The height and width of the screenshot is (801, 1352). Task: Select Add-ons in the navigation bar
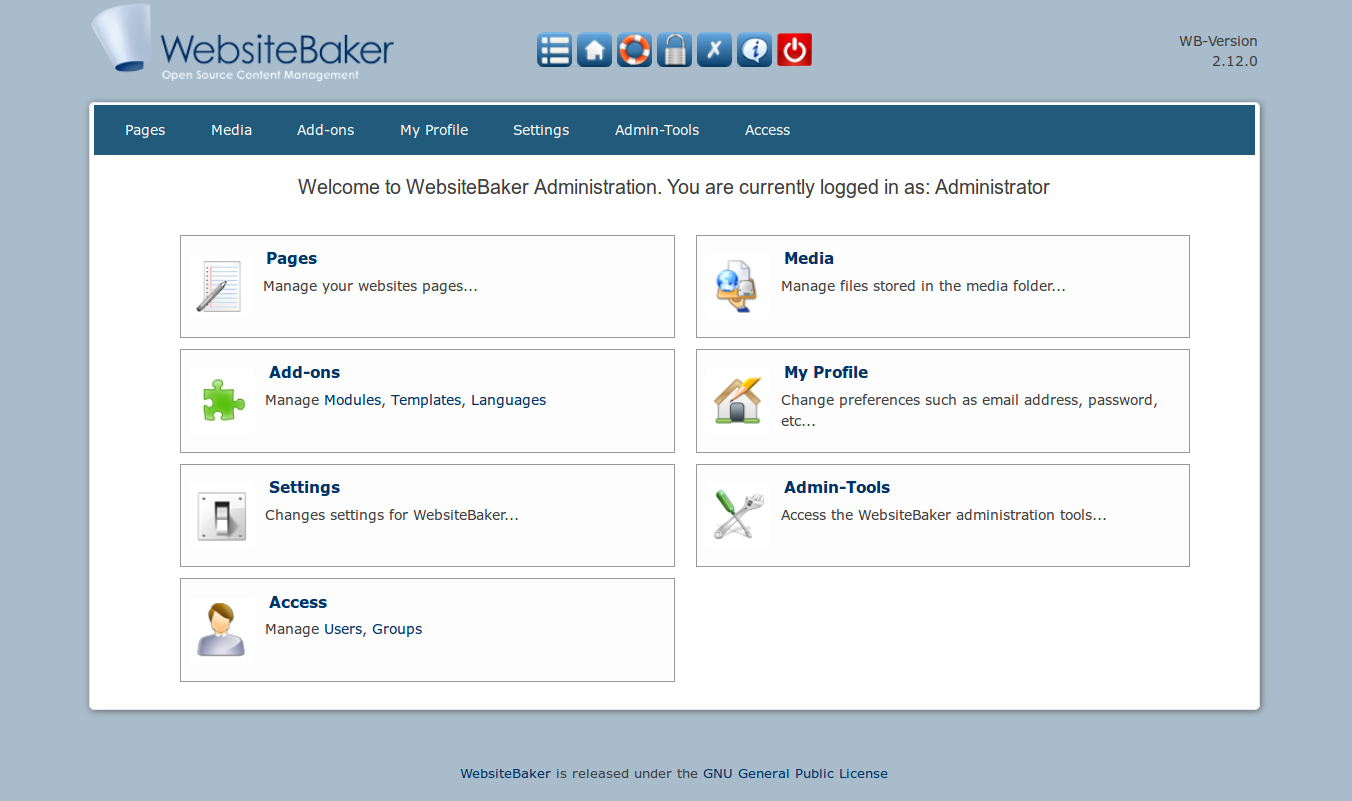coord(326,130)
